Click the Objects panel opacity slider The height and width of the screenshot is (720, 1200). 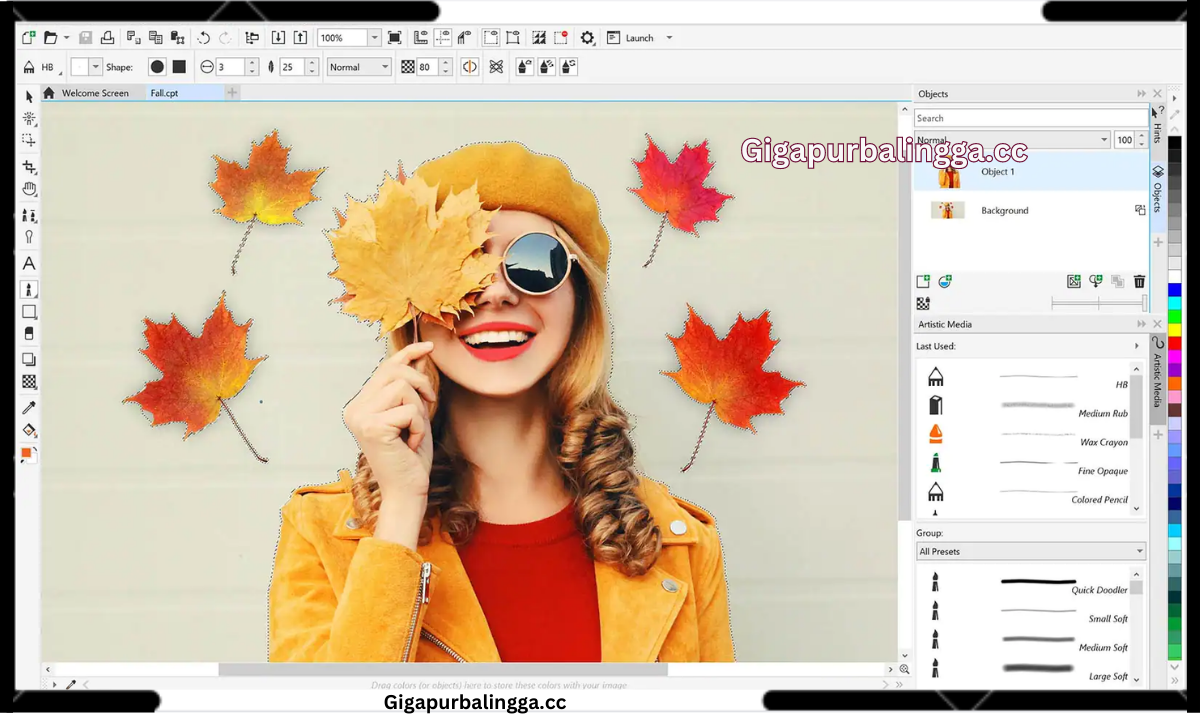[1098, 302]
